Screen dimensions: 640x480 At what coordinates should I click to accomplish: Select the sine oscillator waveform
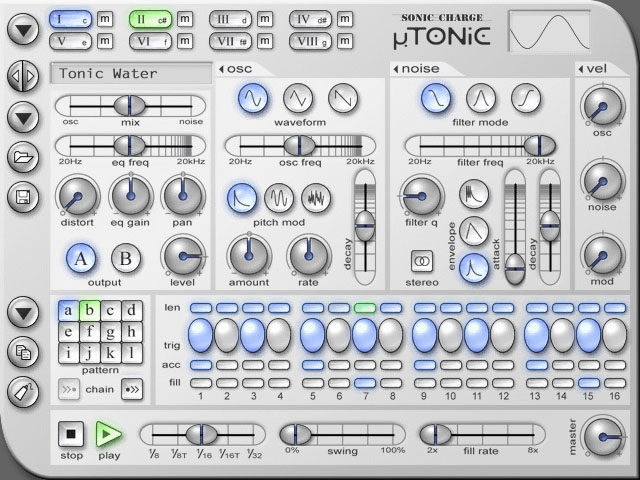pyautogui.click(x=253, y=98)
